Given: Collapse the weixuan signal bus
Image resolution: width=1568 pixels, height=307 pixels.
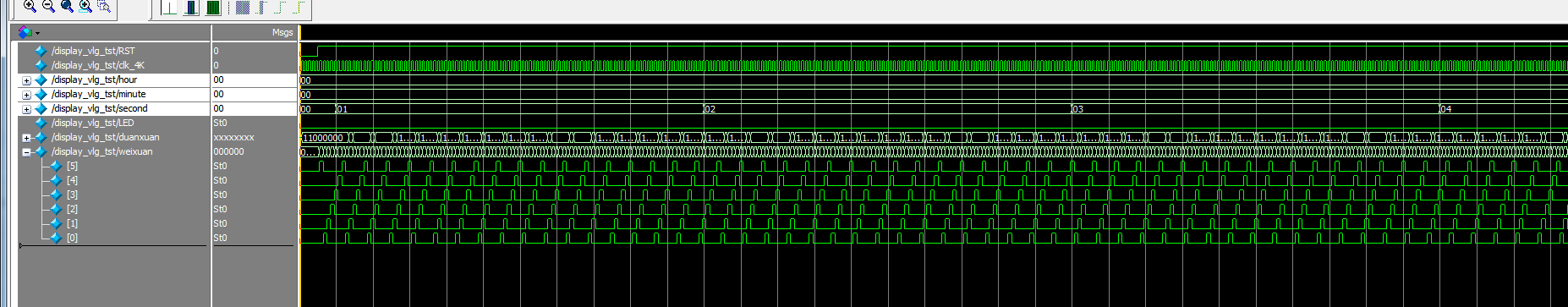Looking at the screenshot, I should 26,152.
